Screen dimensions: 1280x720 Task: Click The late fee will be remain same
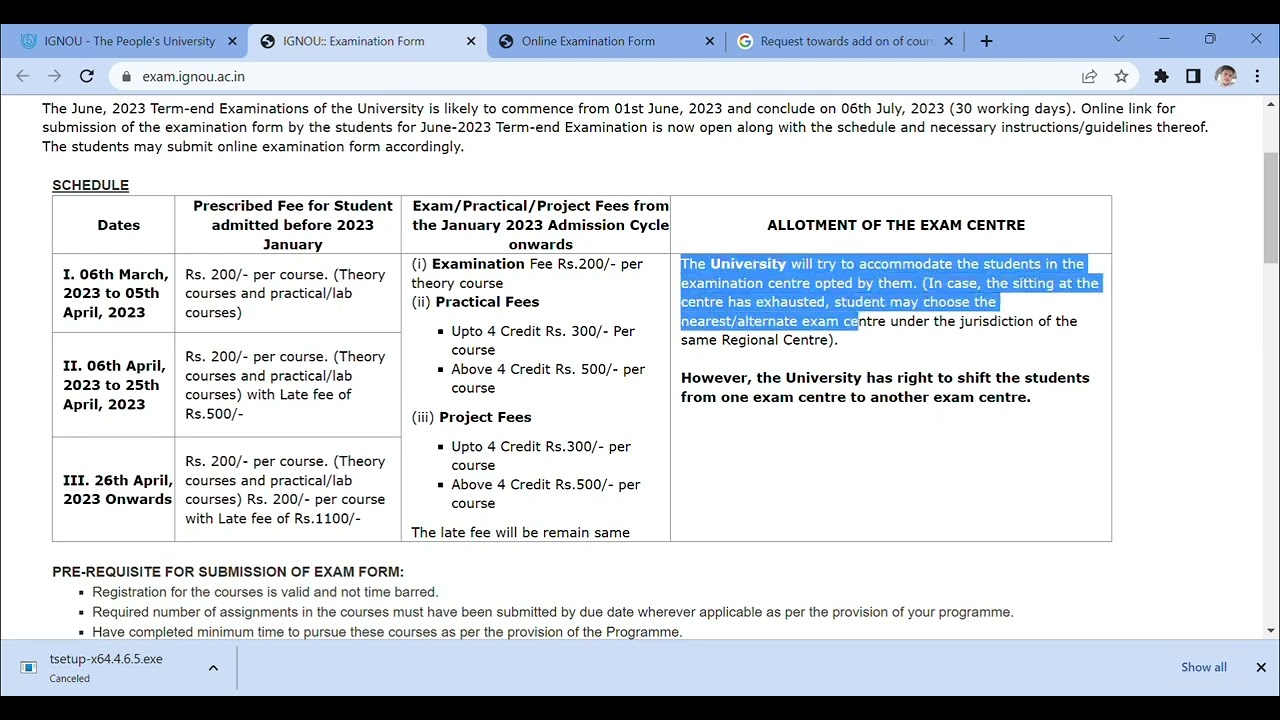(520, 532)
